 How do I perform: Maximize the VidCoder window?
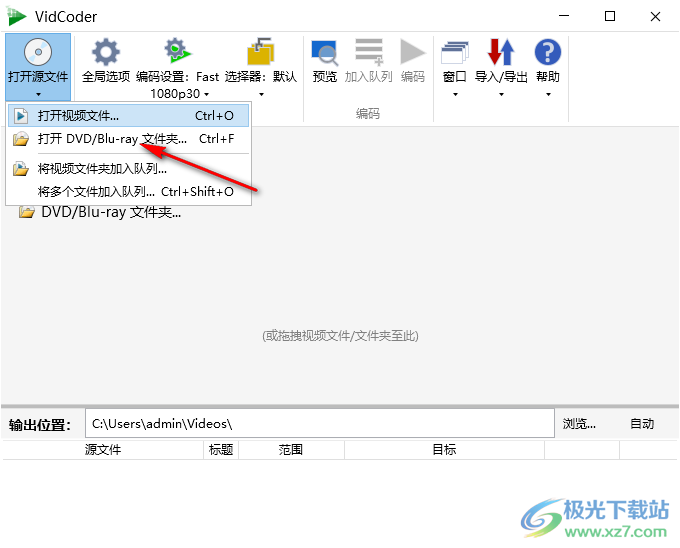point(610,16)
